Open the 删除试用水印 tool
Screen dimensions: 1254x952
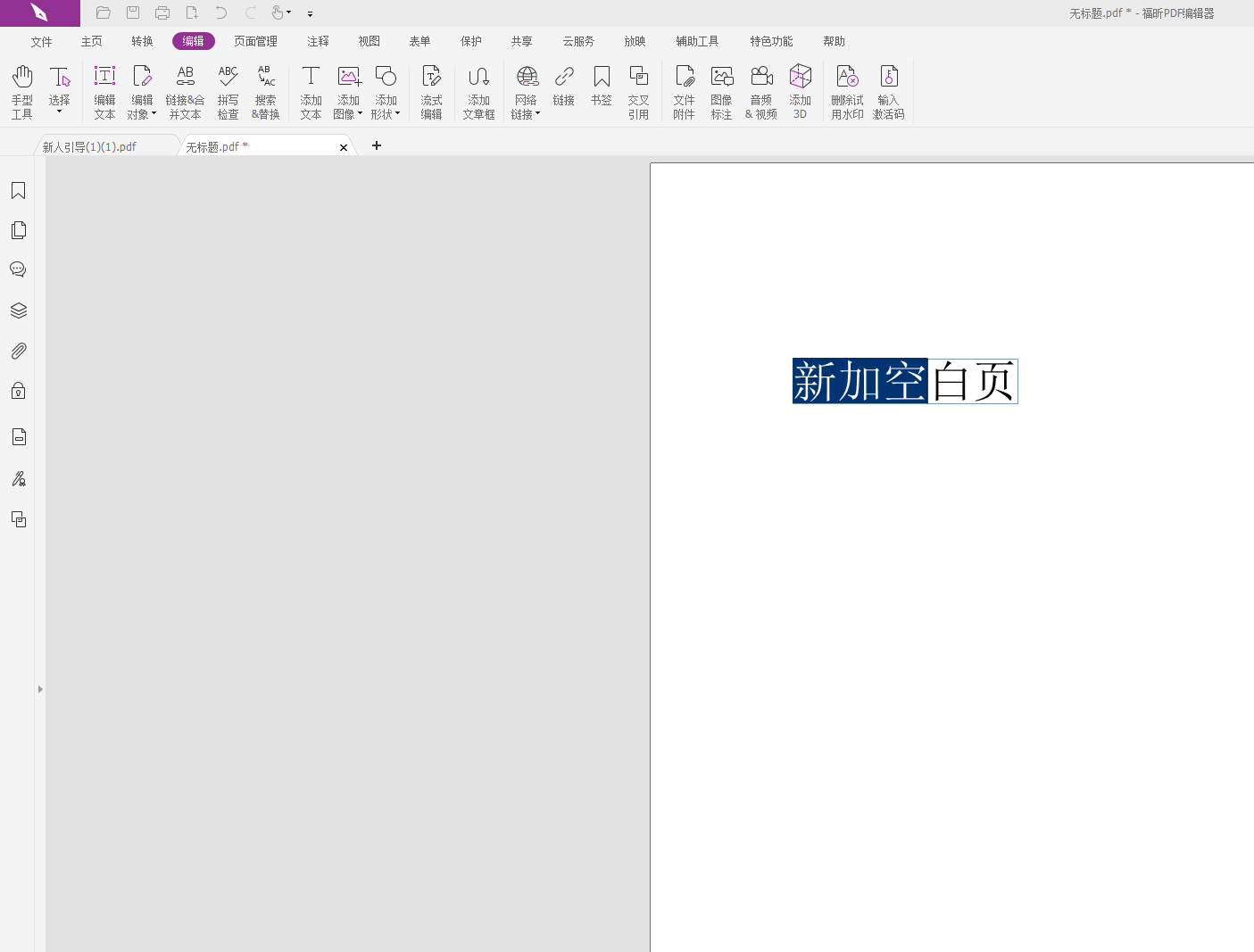[x=846, y=89]
